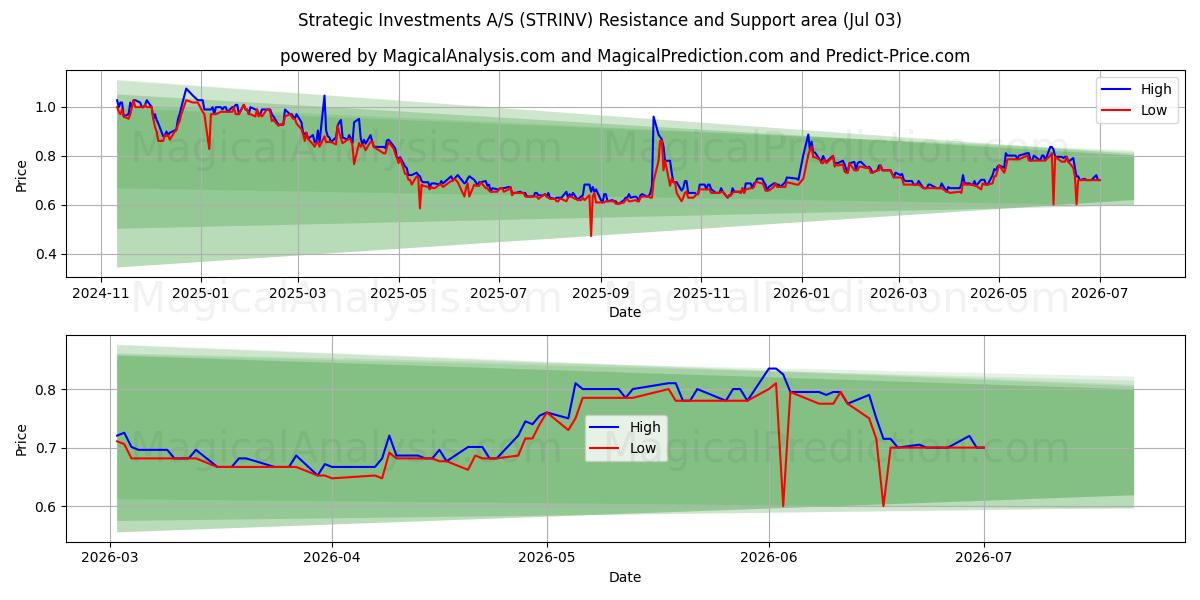The image size is (1200, 600).
Task: Click the 2025-07 tick label on top chart
Action: pyautogui.click(x=498, y=294)
